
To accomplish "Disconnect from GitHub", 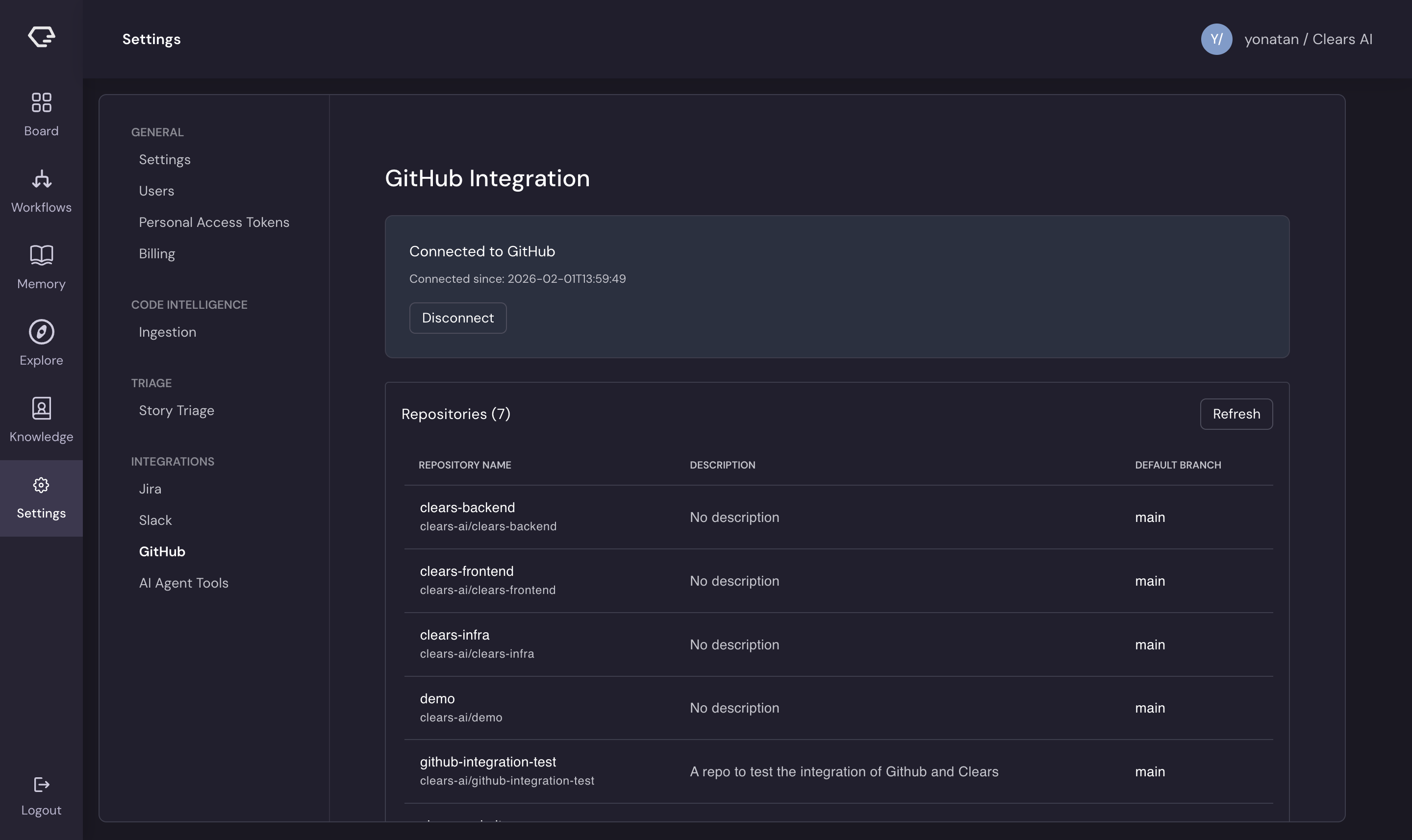I will pyautogui.click(x=457, y=318).
